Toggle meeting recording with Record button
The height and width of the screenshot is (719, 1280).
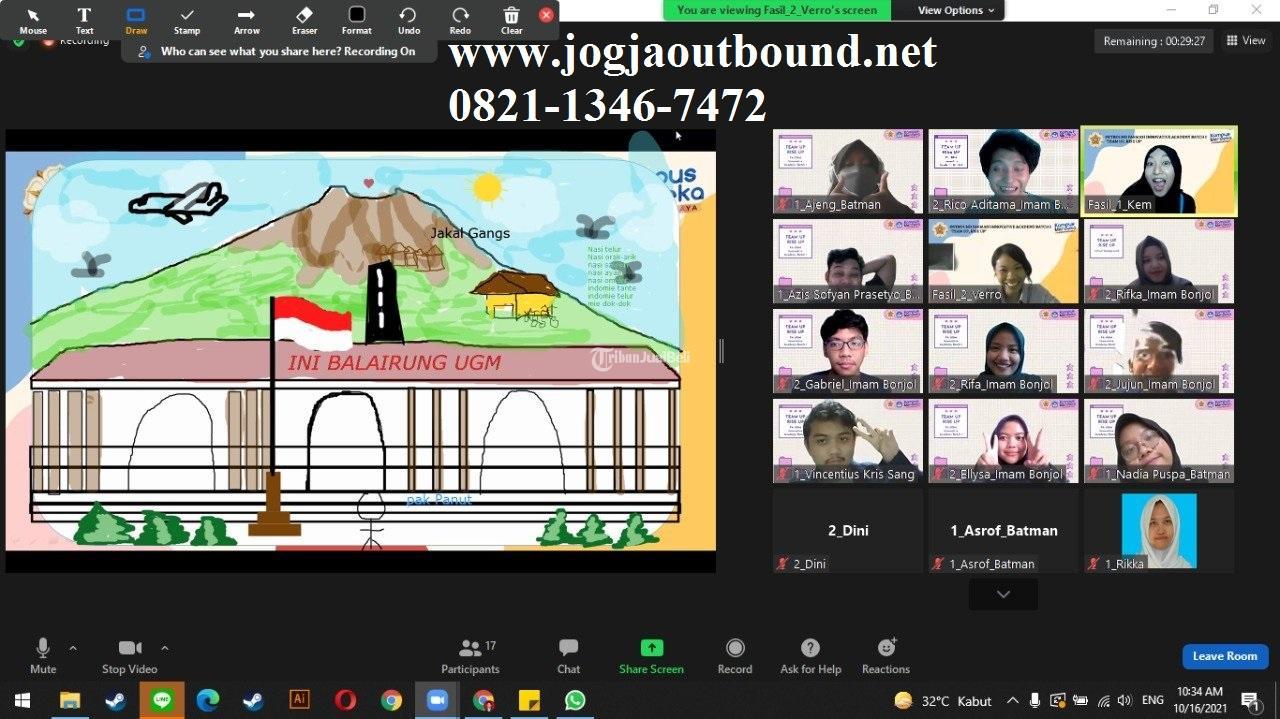pos(735,655)
